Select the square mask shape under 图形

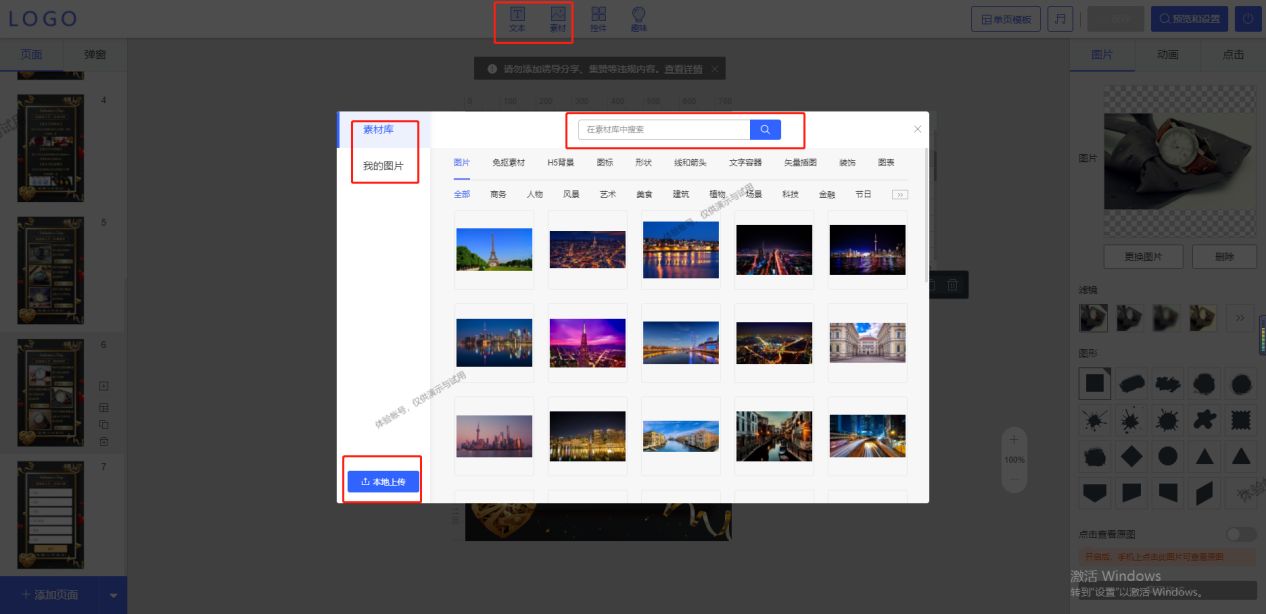(1094, 383)
